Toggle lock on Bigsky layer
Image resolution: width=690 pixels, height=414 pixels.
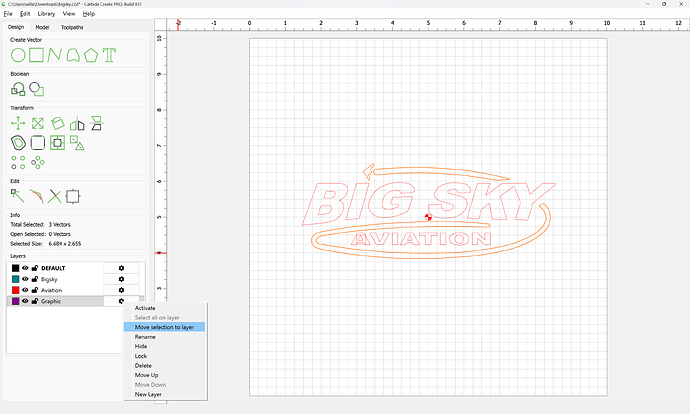point(35,279)
